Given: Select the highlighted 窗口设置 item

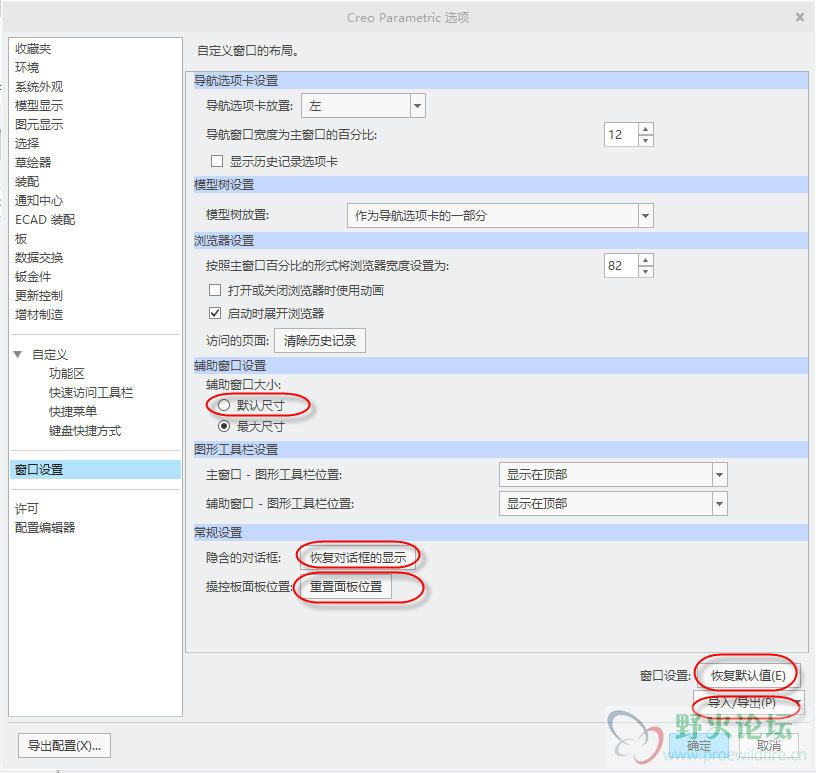Looking at the screenshot, I should pos(95,470).
